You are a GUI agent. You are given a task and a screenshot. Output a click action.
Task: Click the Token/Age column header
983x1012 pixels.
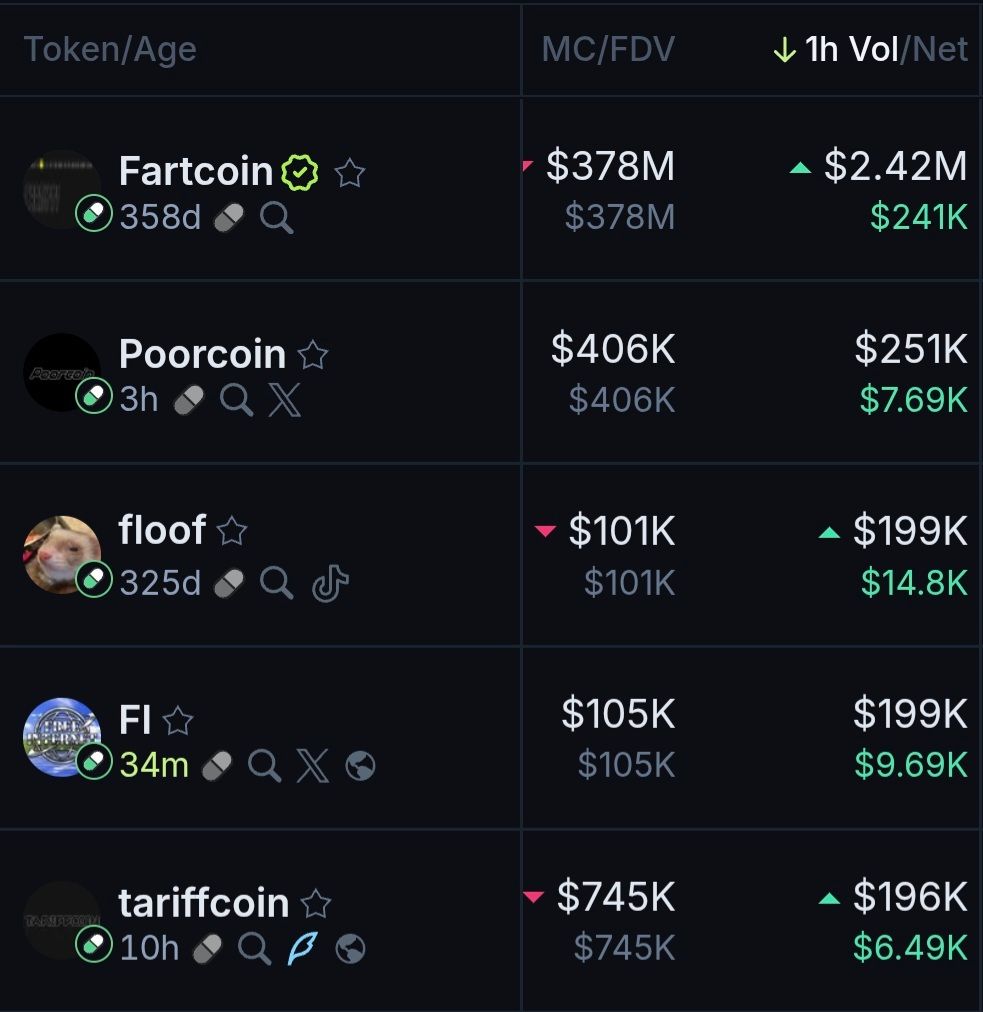(110, 49)
